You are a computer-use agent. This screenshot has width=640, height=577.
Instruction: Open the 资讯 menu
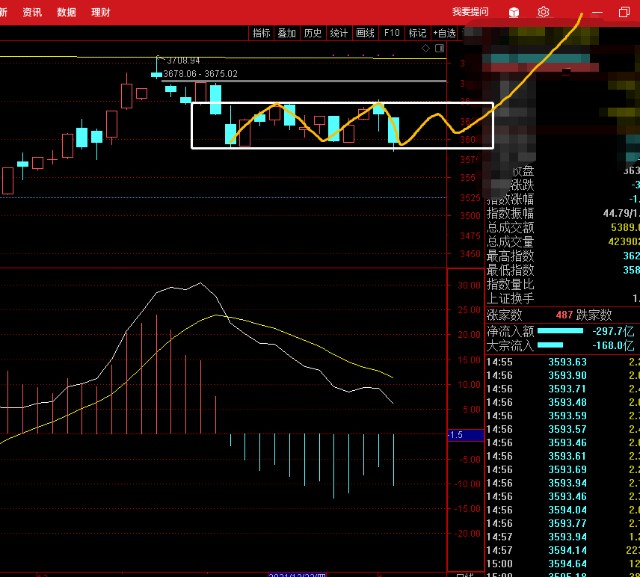pyautogui.click(x=32, y=12)
